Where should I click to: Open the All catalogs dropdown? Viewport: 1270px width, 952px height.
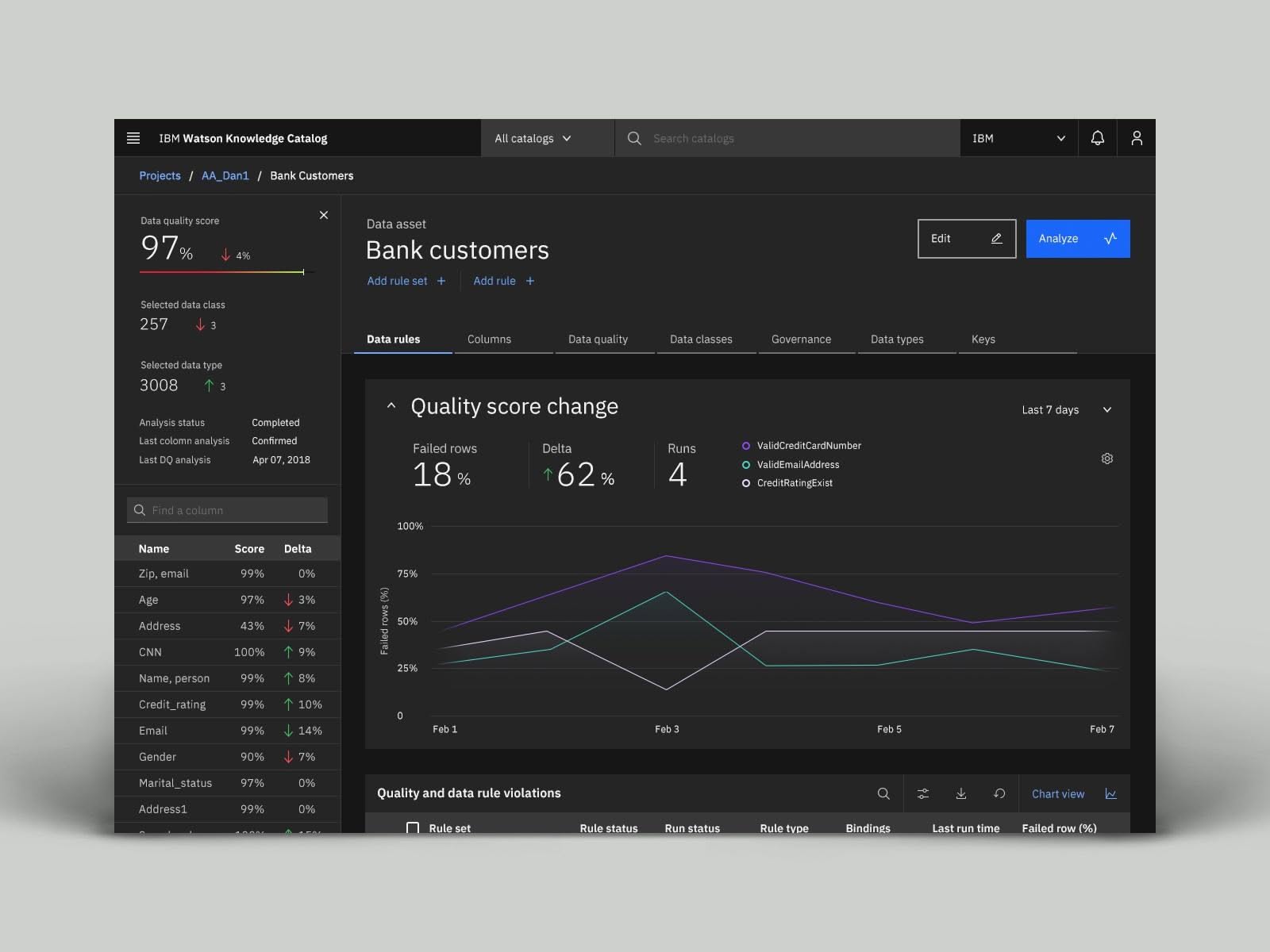533,138
